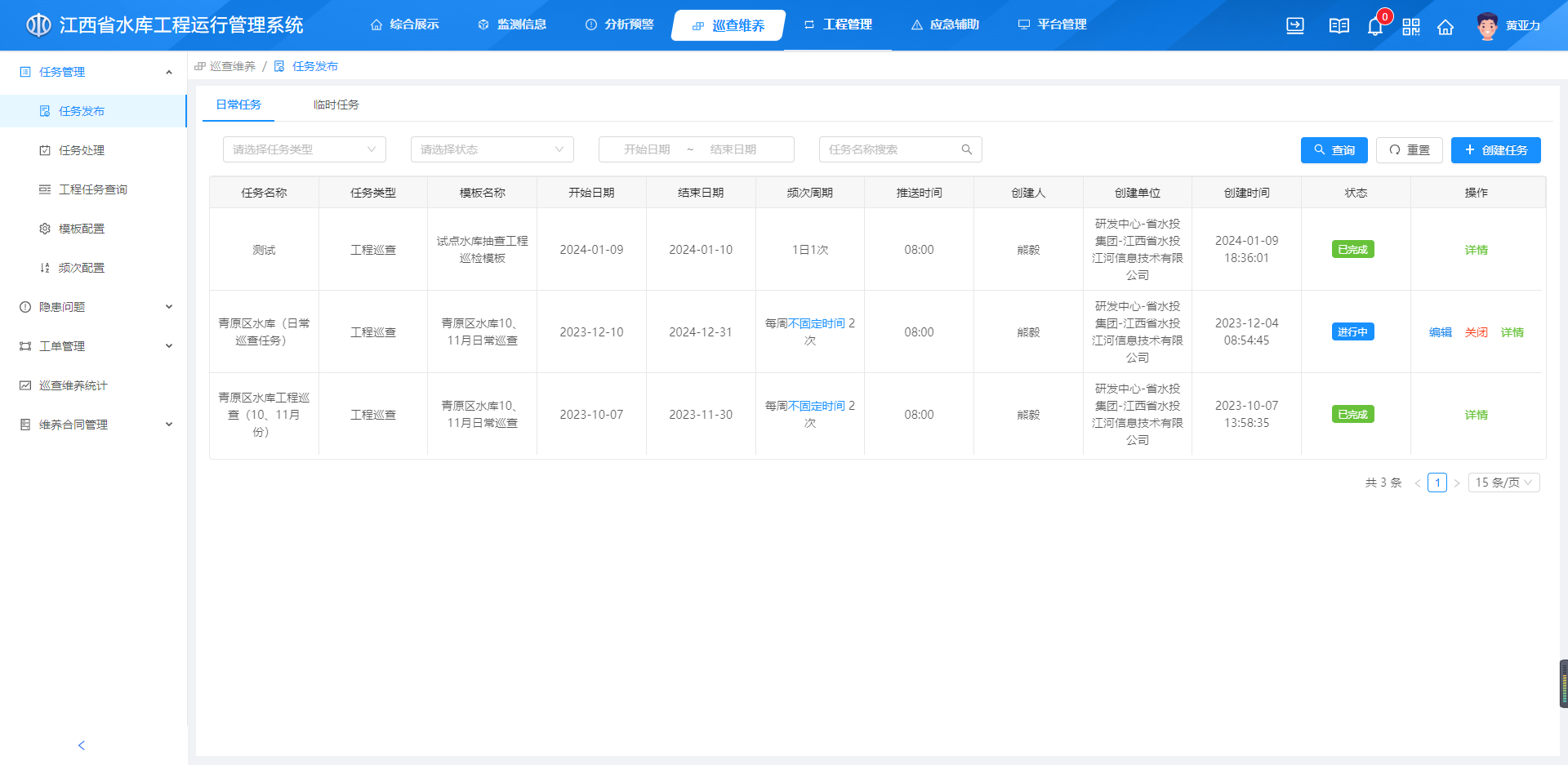
Task: Open the exit/logout arrow icon in header
Action: (x=1295, y=26)
